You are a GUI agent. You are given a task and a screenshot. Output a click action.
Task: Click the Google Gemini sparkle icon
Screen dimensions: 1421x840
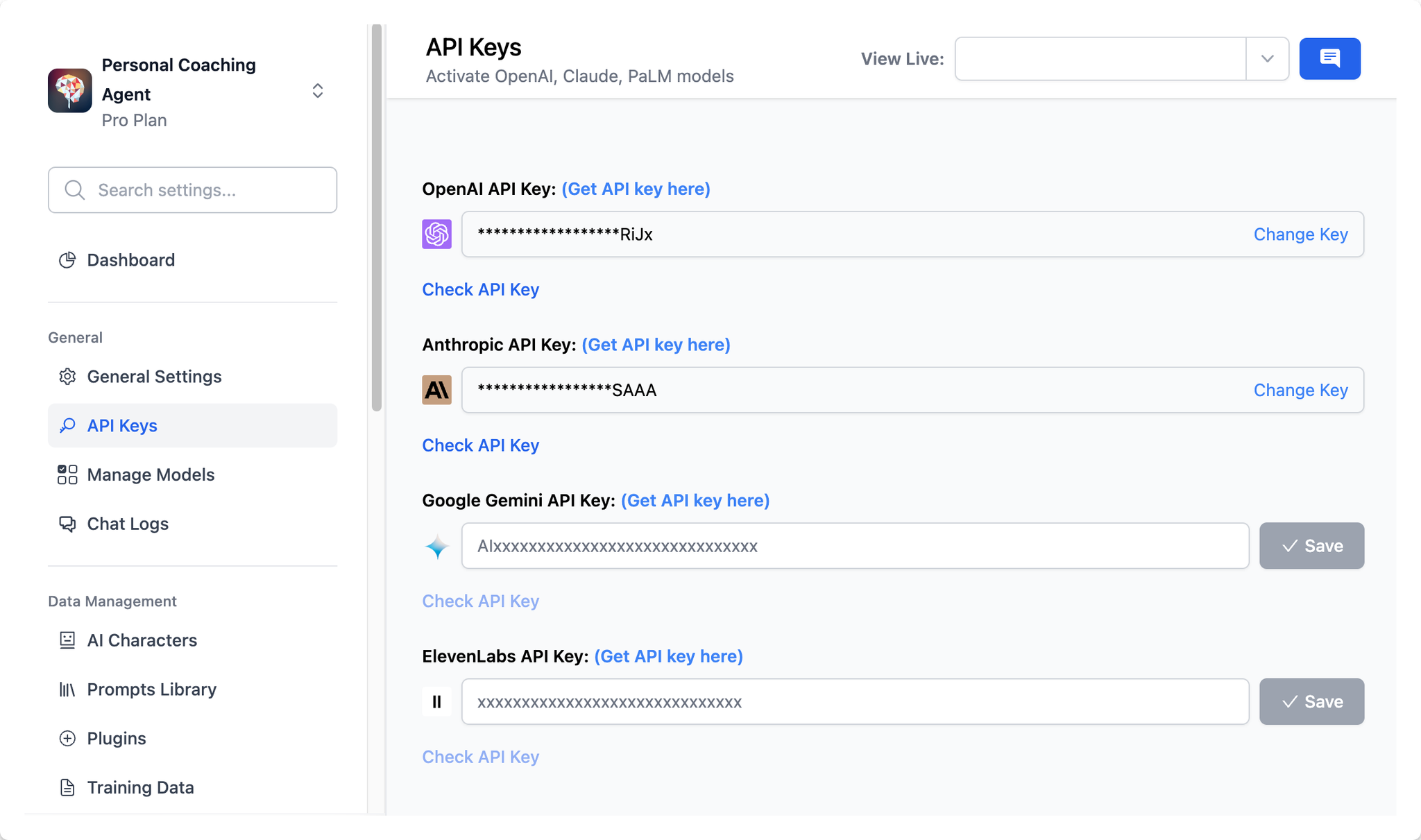436,547
